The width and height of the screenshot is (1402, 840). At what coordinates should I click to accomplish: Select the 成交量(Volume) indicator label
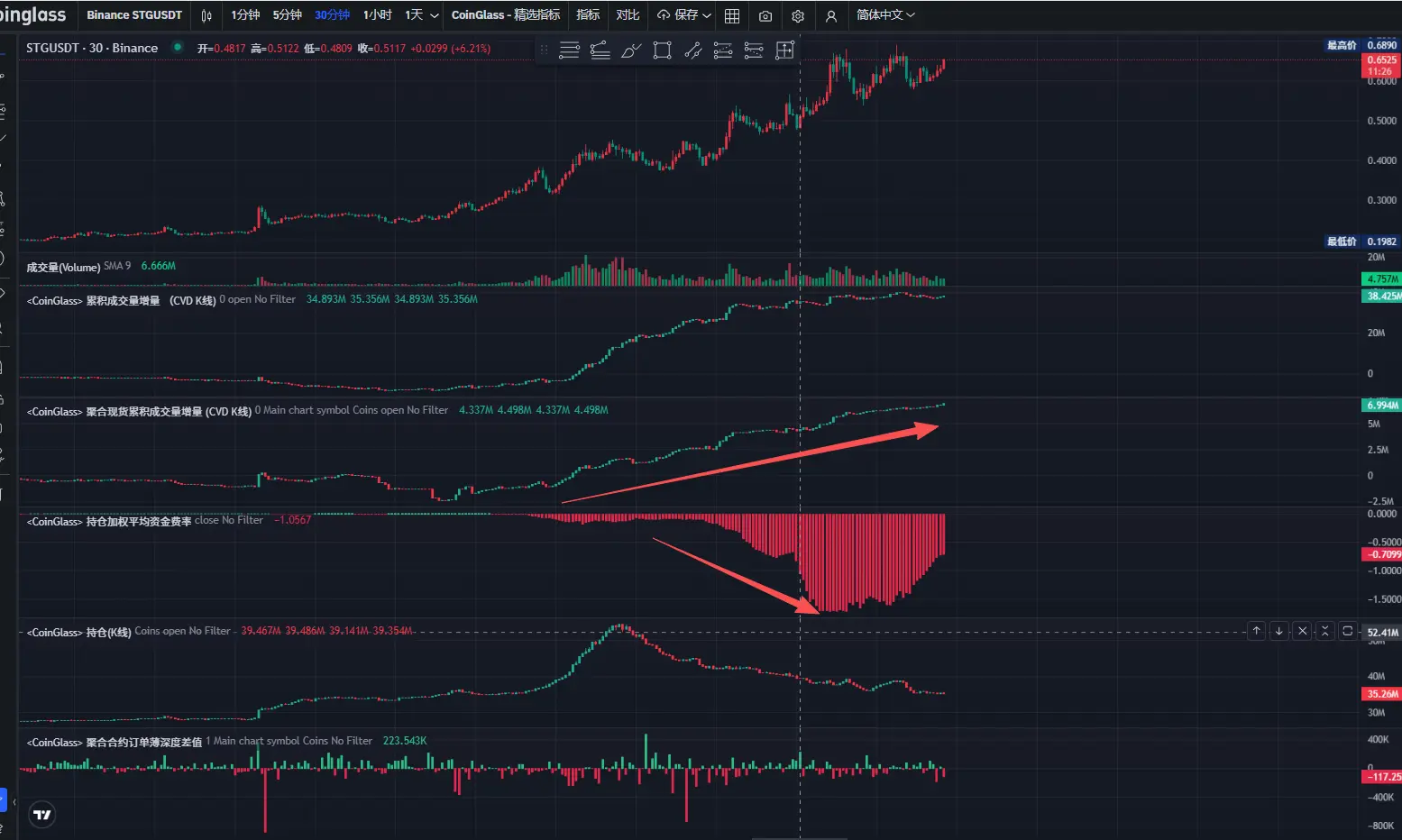(x=63, y=267)
